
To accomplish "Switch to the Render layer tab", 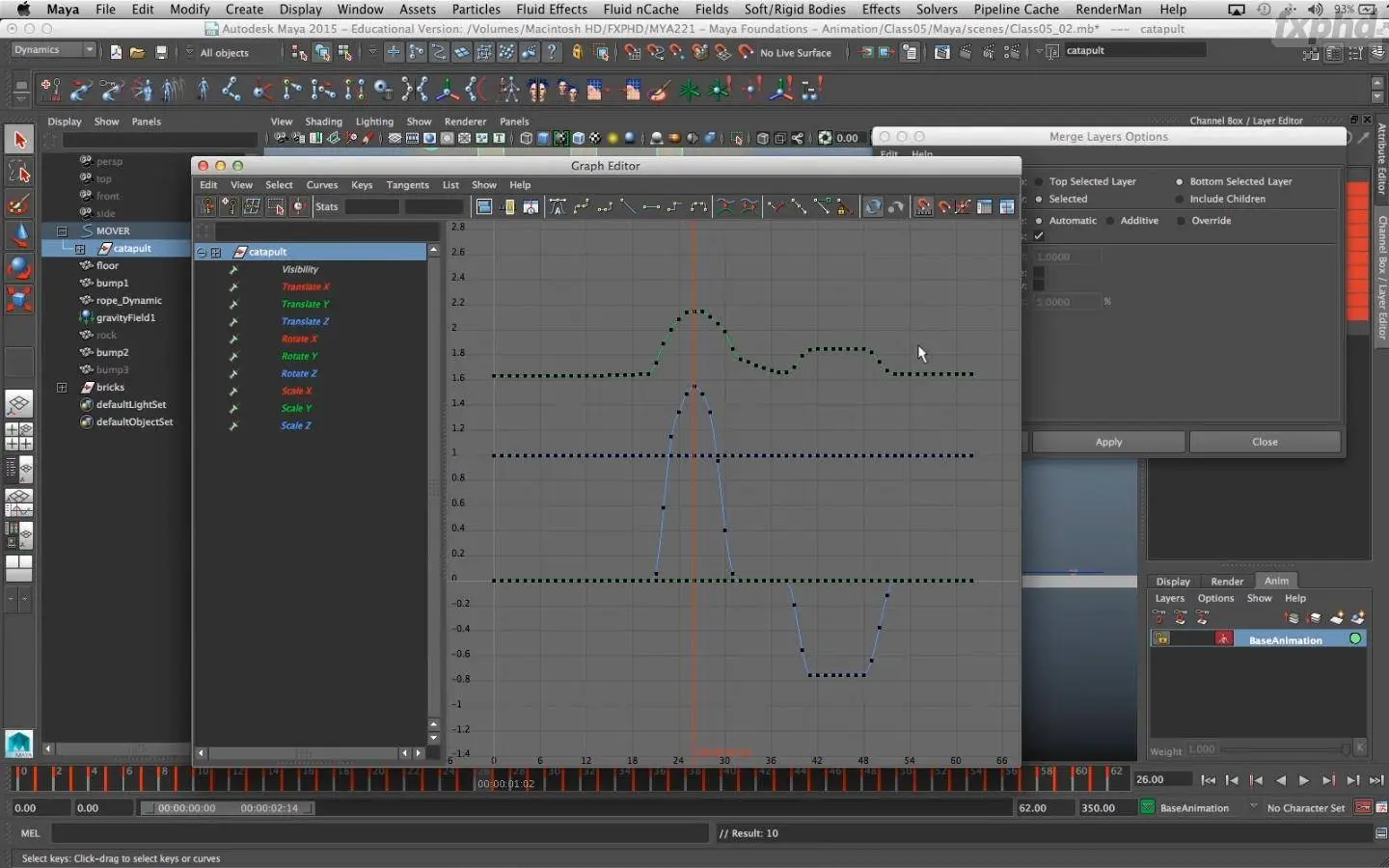I will click(1227, 582).
